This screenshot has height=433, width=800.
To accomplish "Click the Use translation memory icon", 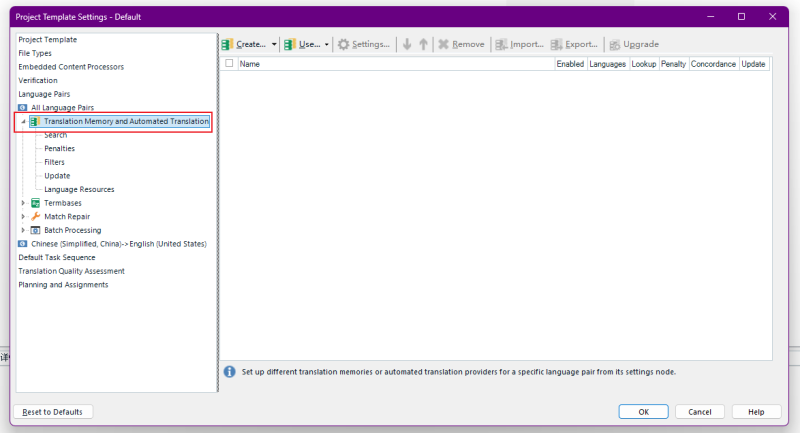I will [290, 45].
